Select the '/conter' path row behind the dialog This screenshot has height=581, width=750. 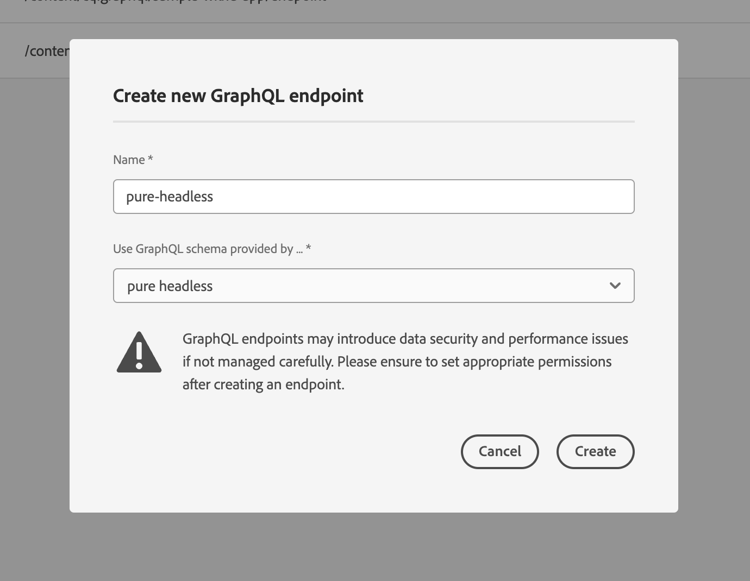pos(47,51)
